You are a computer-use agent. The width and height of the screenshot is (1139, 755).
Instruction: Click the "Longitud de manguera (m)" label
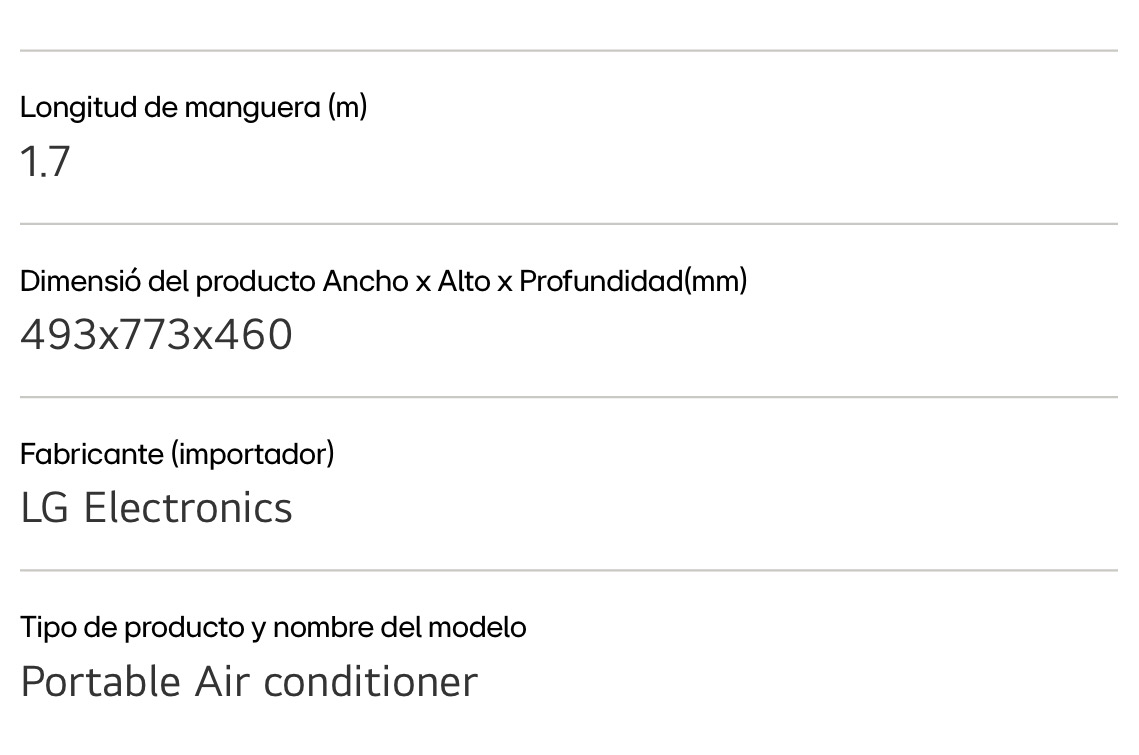193,107
